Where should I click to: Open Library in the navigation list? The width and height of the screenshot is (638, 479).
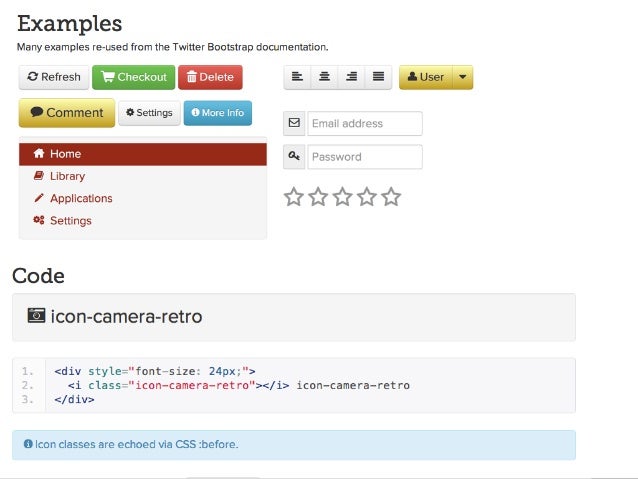(x=143, y=176)
